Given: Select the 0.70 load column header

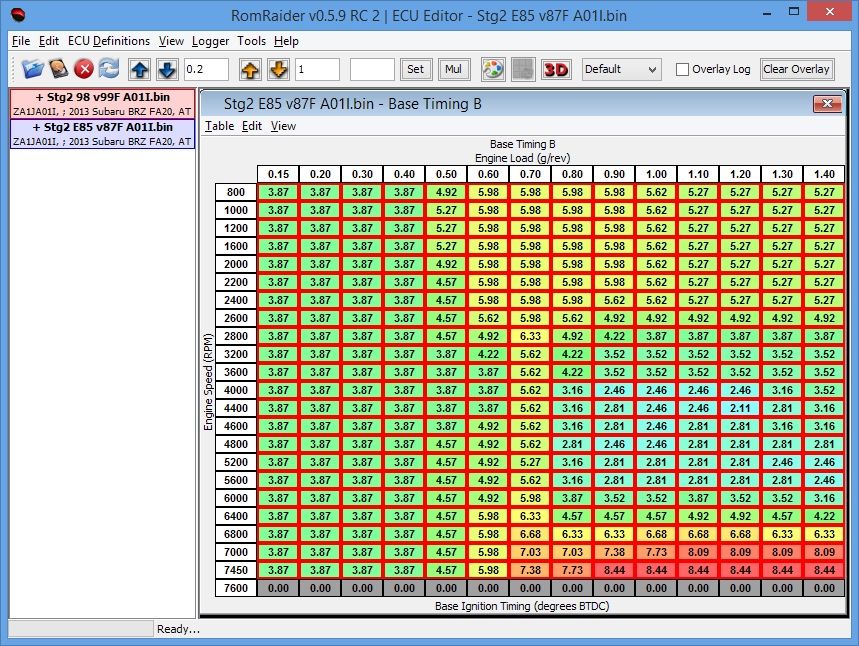Looking at the screenshot, I should coord(530,174).
